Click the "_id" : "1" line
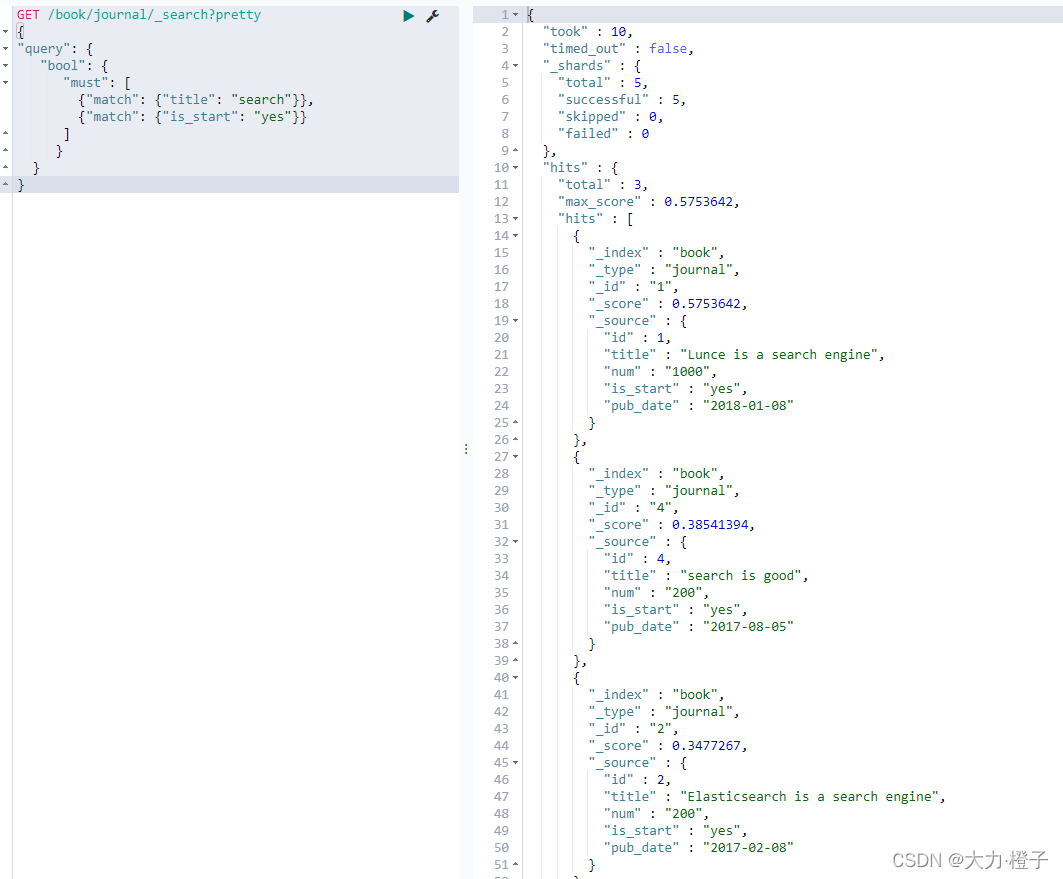1063x879 pixels. (x=633, y=287)
